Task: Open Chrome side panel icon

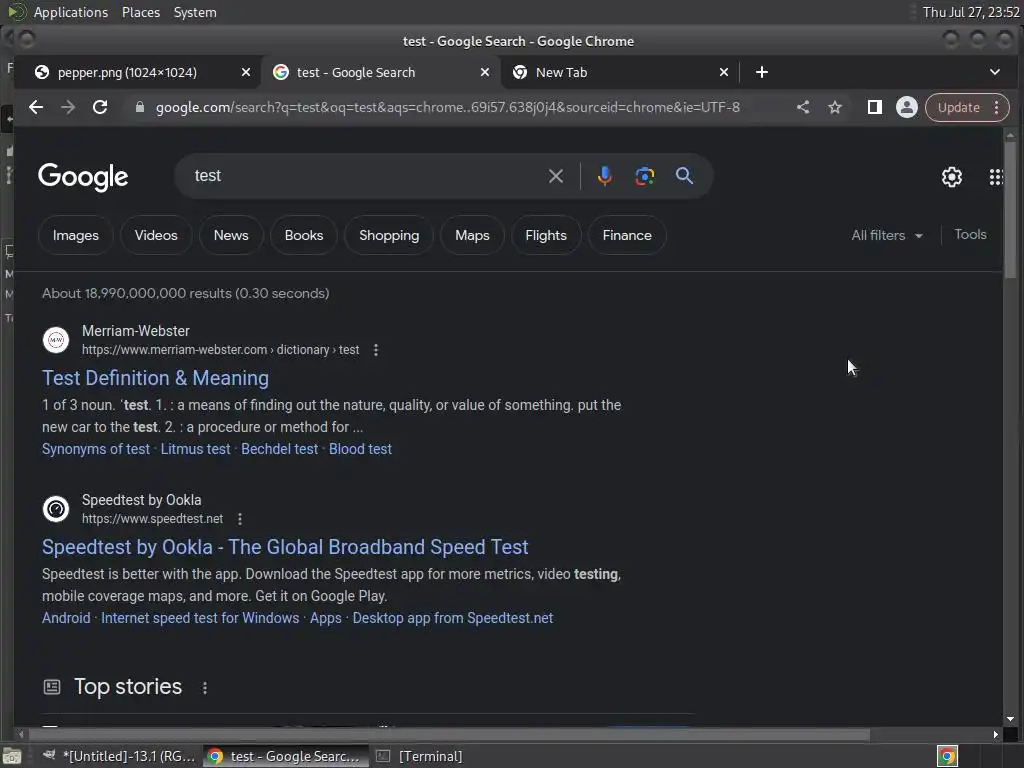Action: click(874, 107)
